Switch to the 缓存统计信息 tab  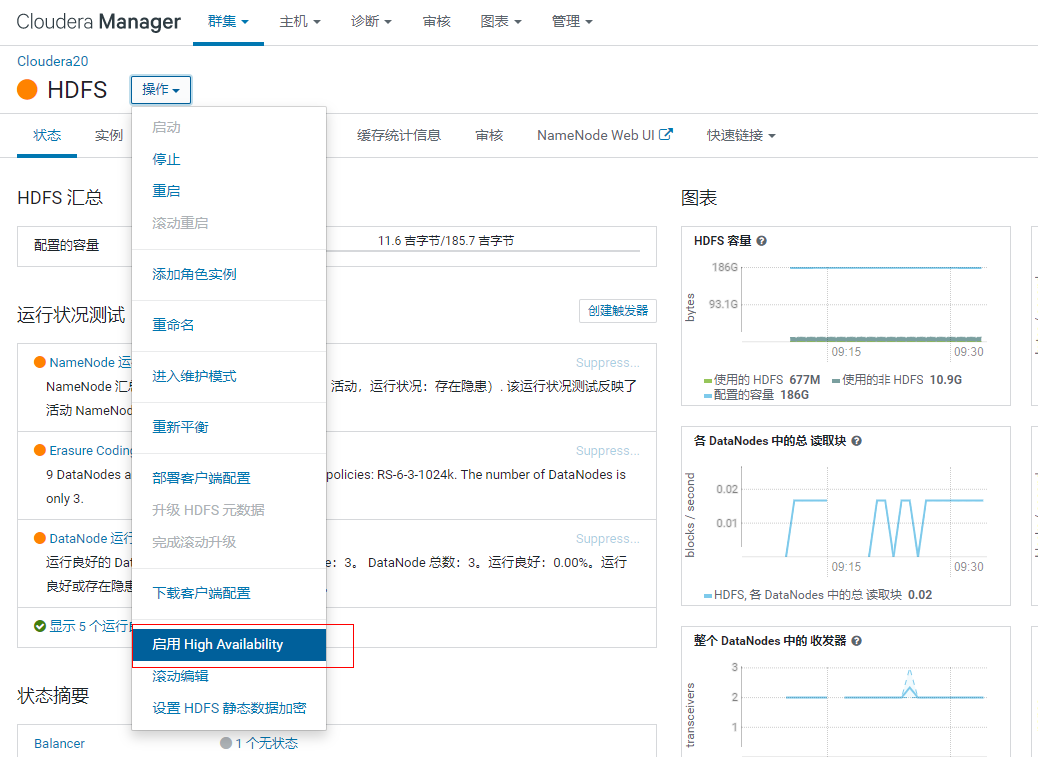pos(399,135)
